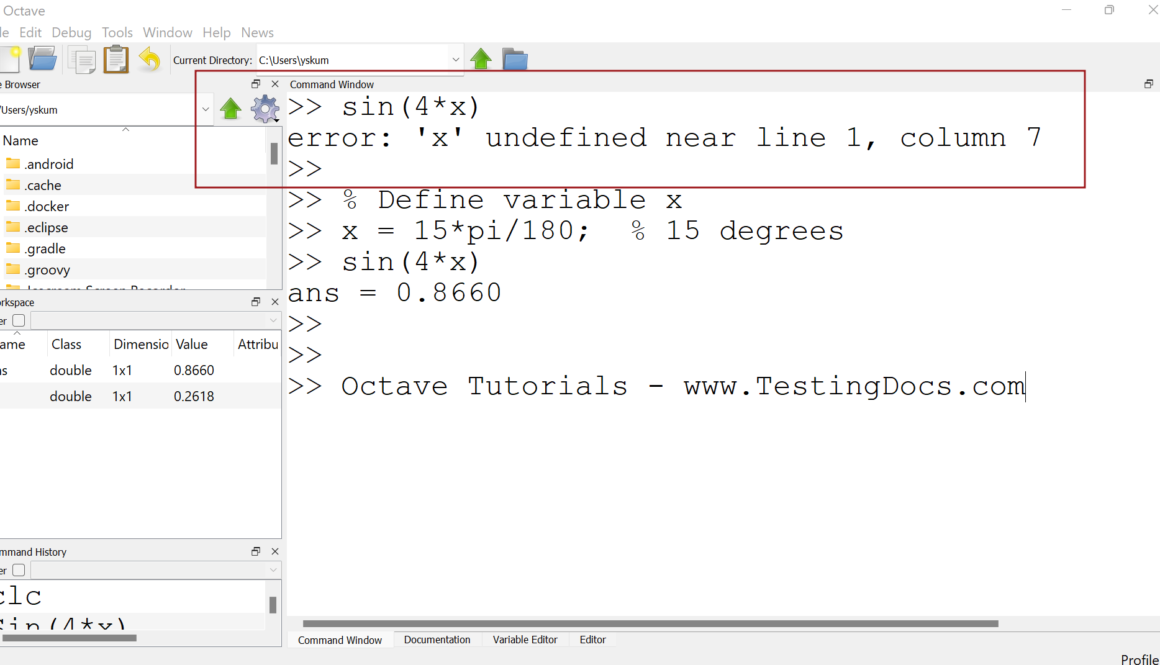Viewport: 1160px width, 665px height.
Task: Switch to the Editor tab
Action: [592, 640]
